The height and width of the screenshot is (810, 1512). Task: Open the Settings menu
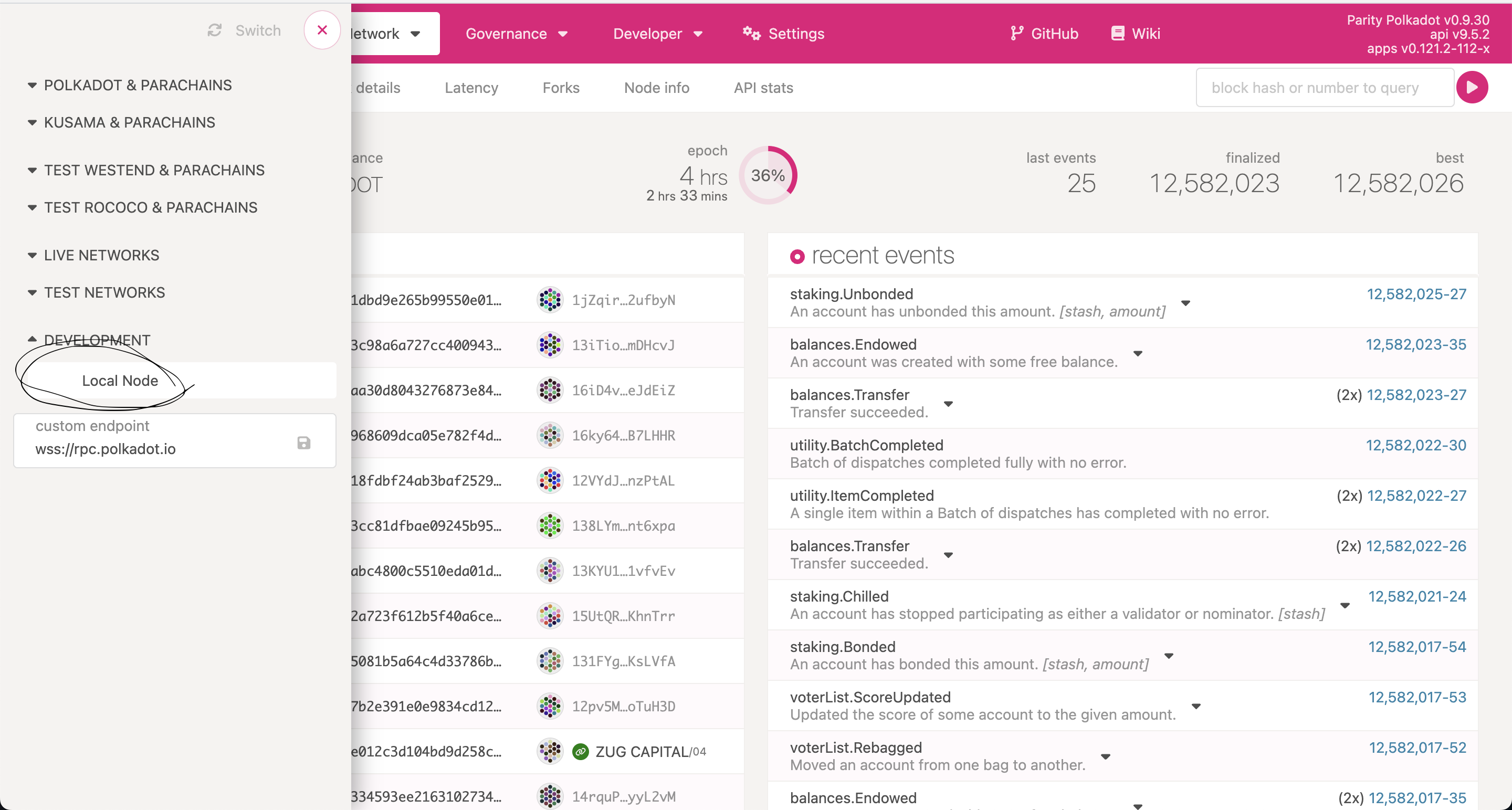click(783, 34)
